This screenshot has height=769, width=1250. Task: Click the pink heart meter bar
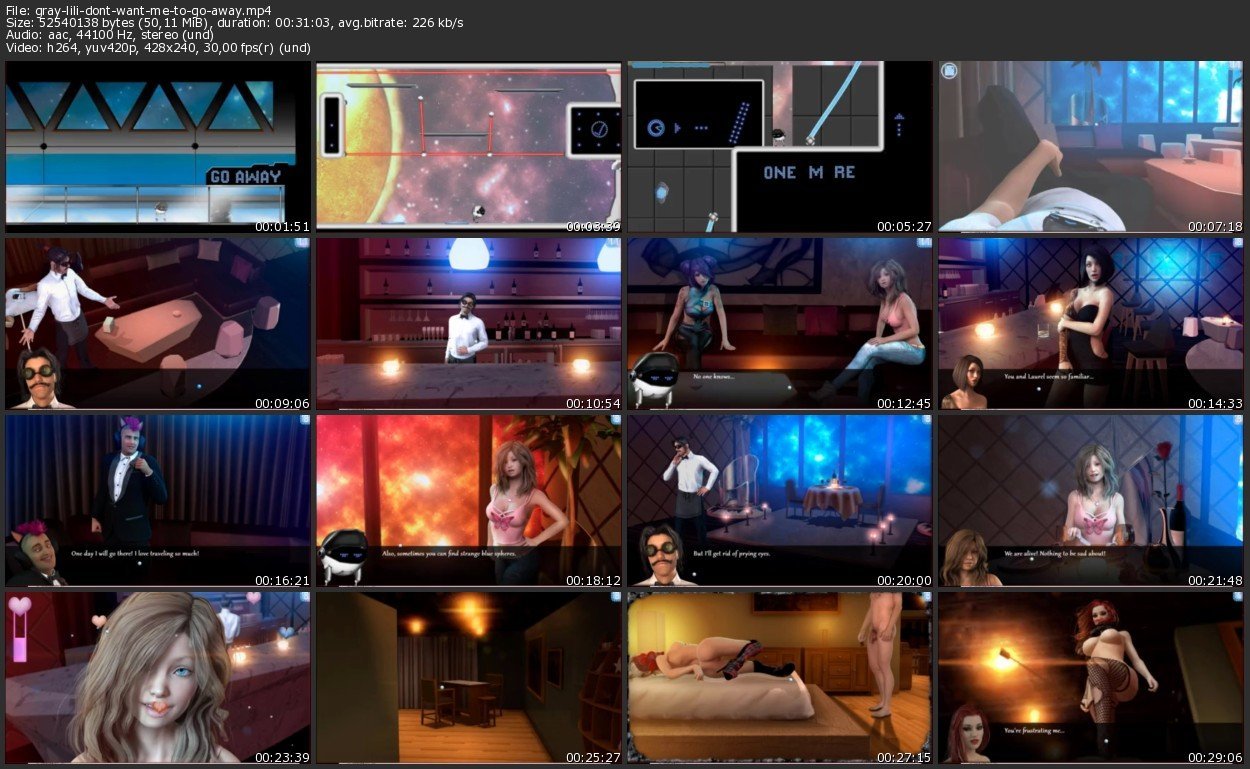20,631
